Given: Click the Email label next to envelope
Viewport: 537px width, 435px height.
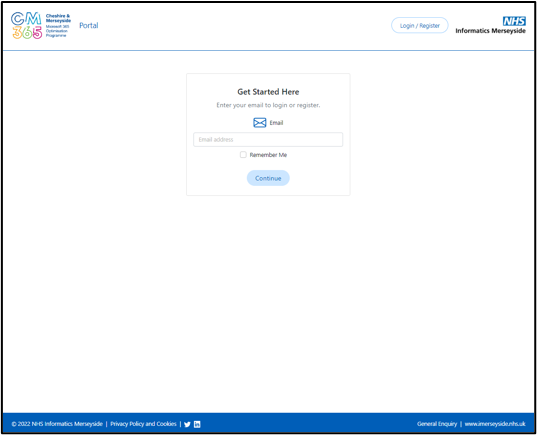Looking at the screenshot, I should pyautogui.click(x=276, y=123).
